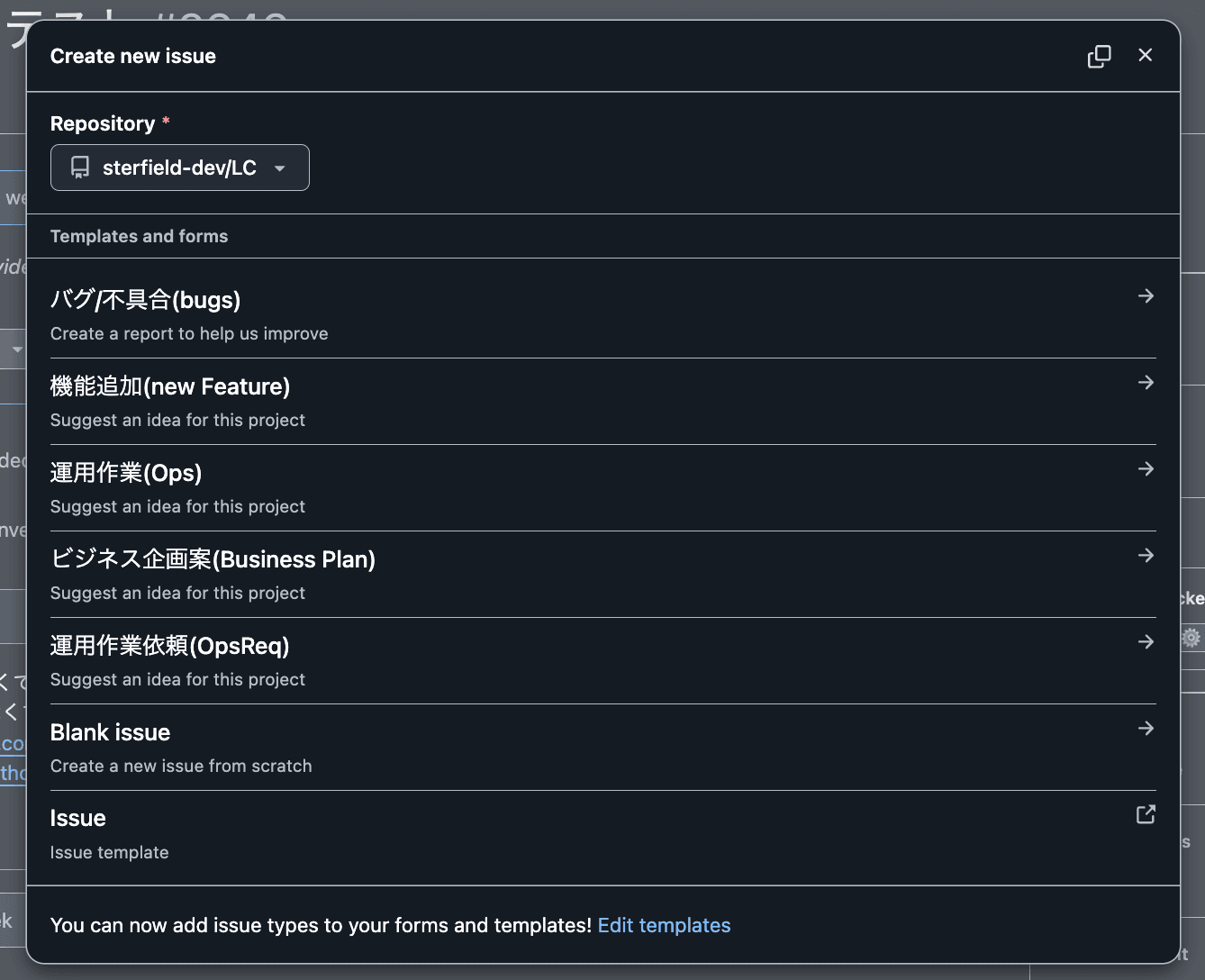Click the arrow next to 運用作業(Ops)
The image size is (1205, 980).
point(1146,469)
